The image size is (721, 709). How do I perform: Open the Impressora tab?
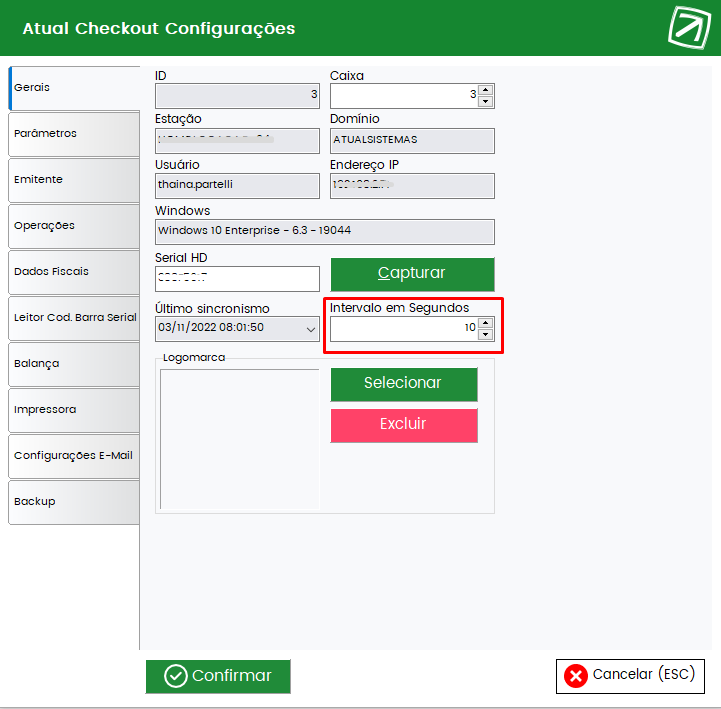click(x=74, y=410)
